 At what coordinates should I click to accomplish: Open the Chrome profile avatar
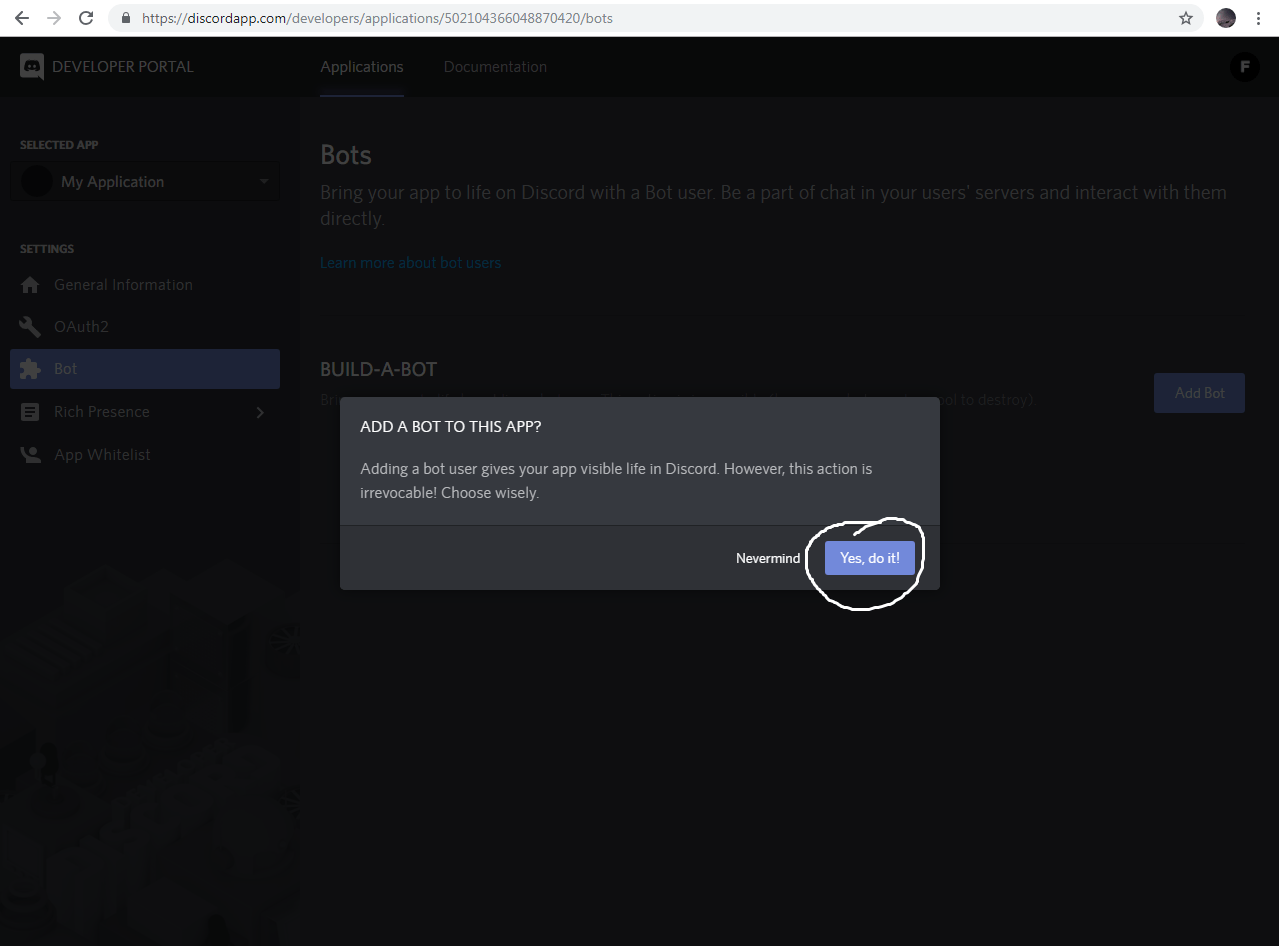coord(1226,18)
